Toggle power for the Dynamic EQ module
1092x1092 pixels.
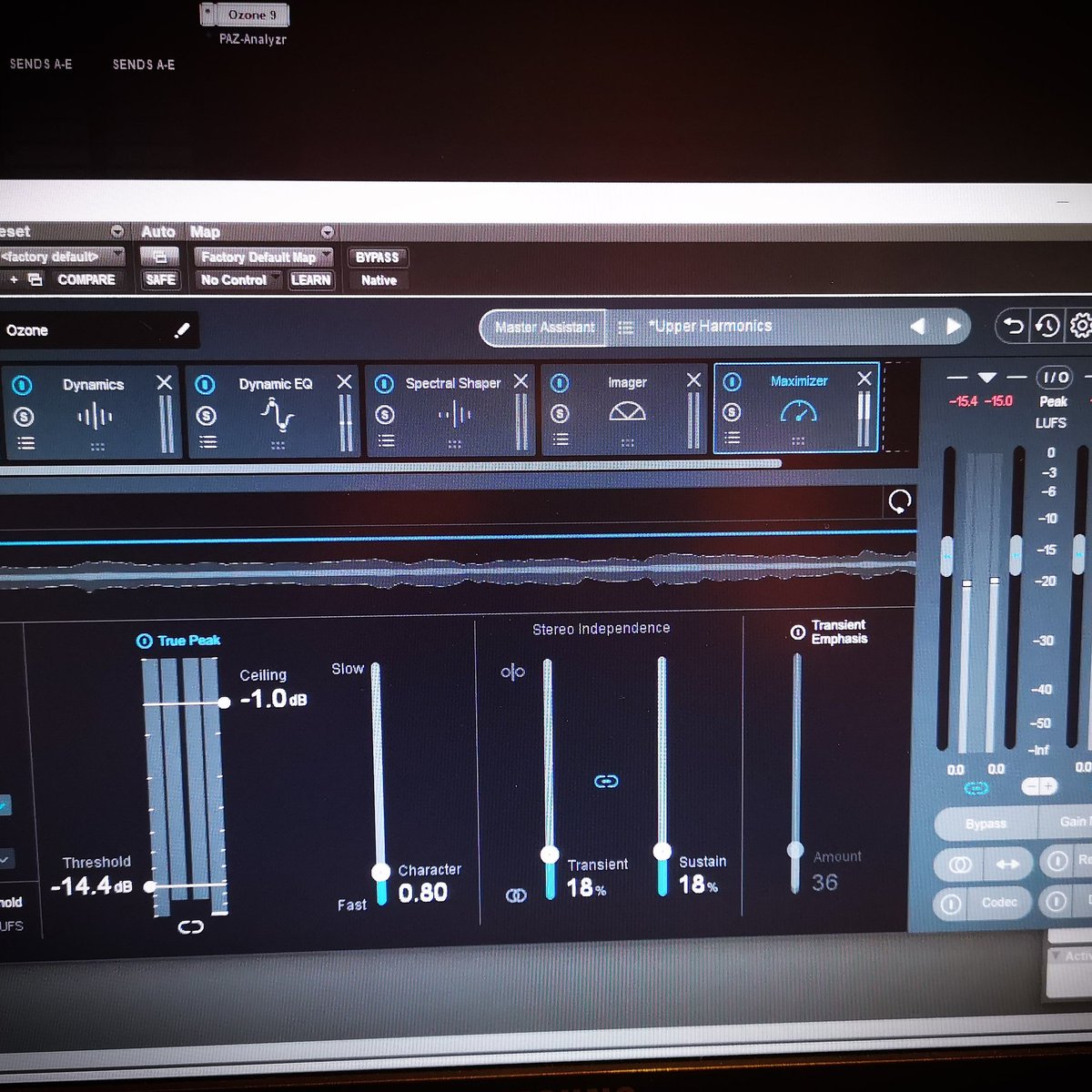[206, 384]
